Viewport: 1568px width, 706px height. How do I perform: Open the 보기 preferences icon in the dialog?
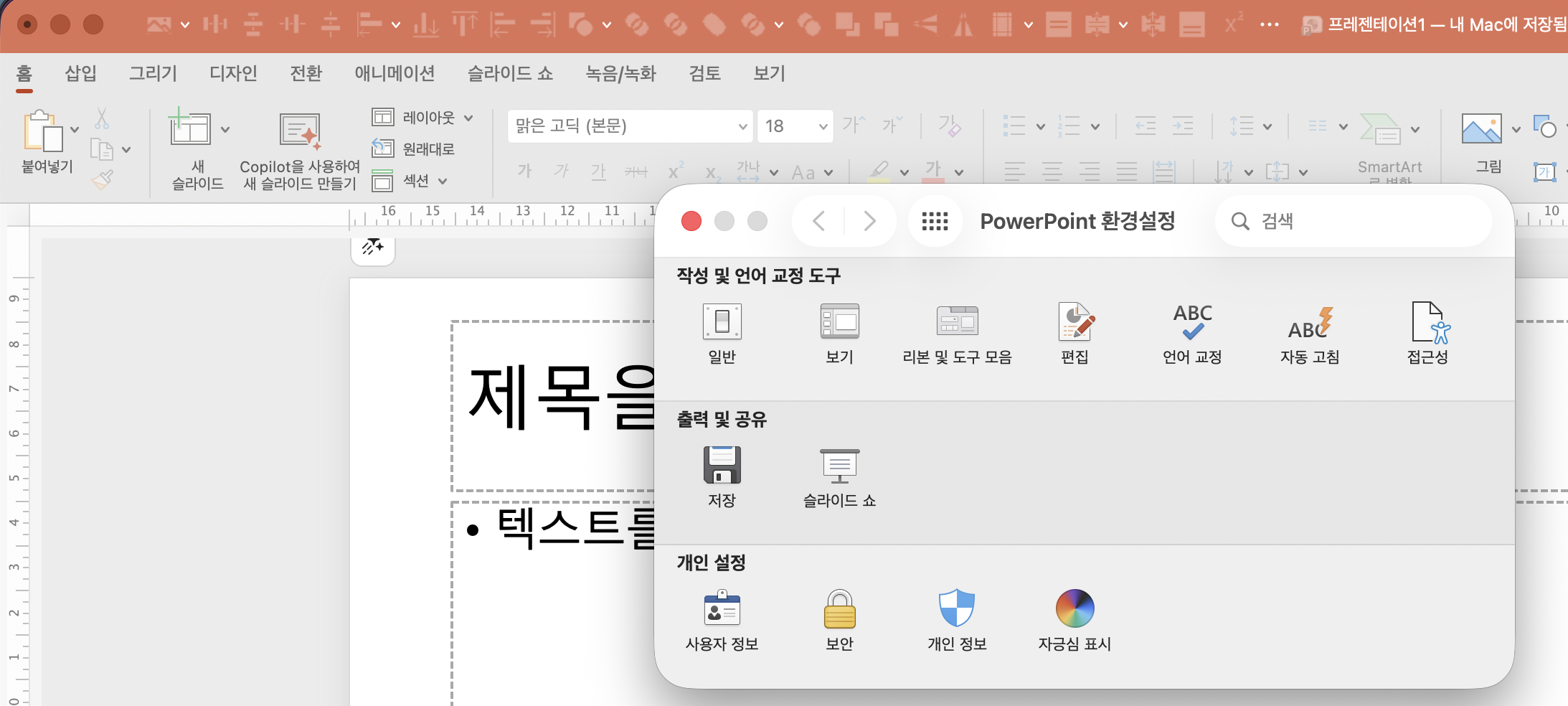tap(839, 334)
